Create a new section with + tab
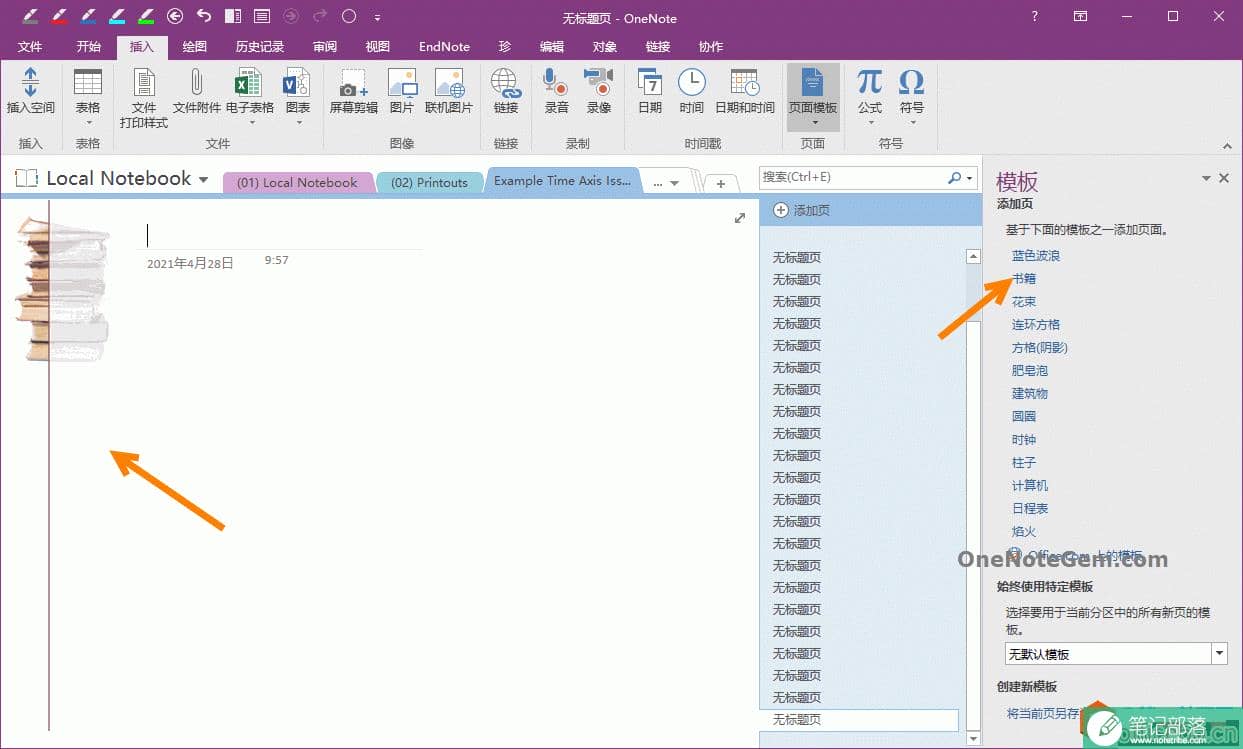Image resolution: width=1243 pixels, height=749 pixels. (x=720, y=183)
